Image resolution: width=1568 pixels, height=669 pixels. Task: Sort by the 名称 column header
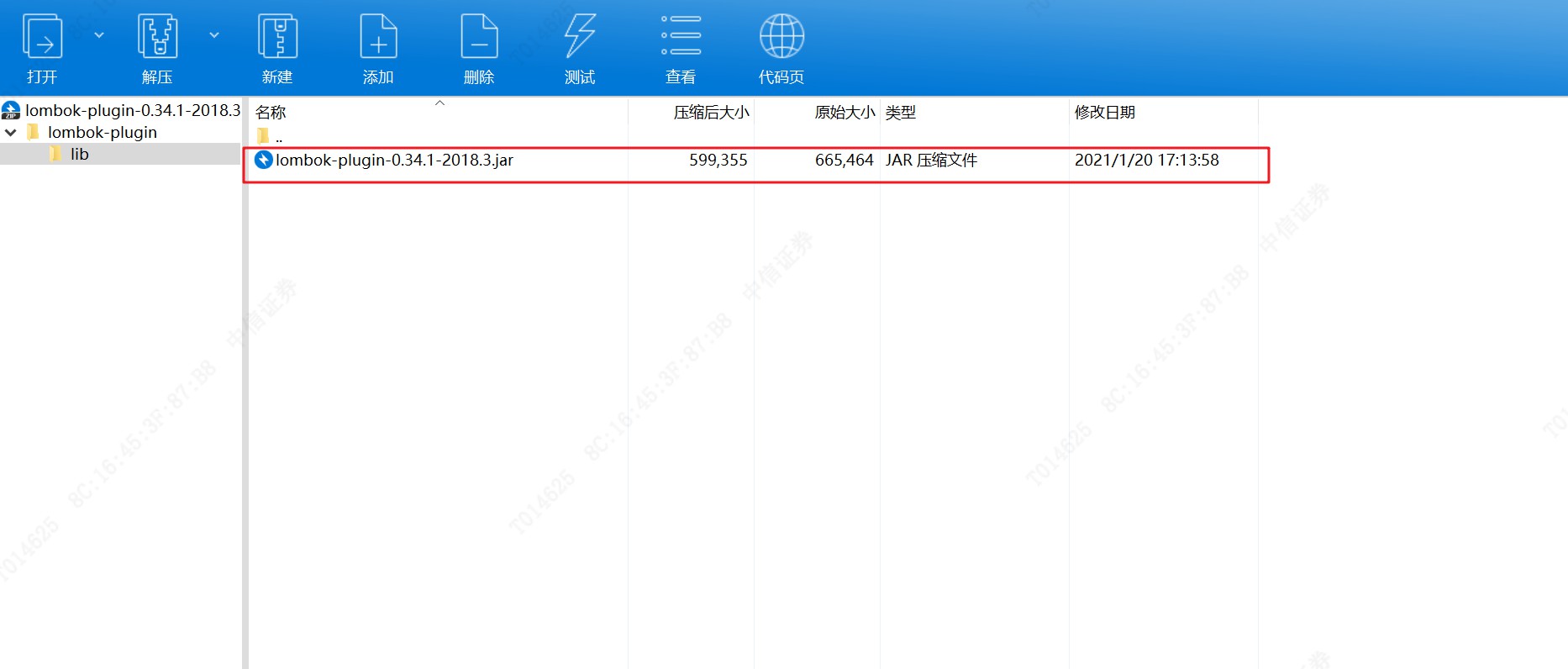[x=270, y=112]
